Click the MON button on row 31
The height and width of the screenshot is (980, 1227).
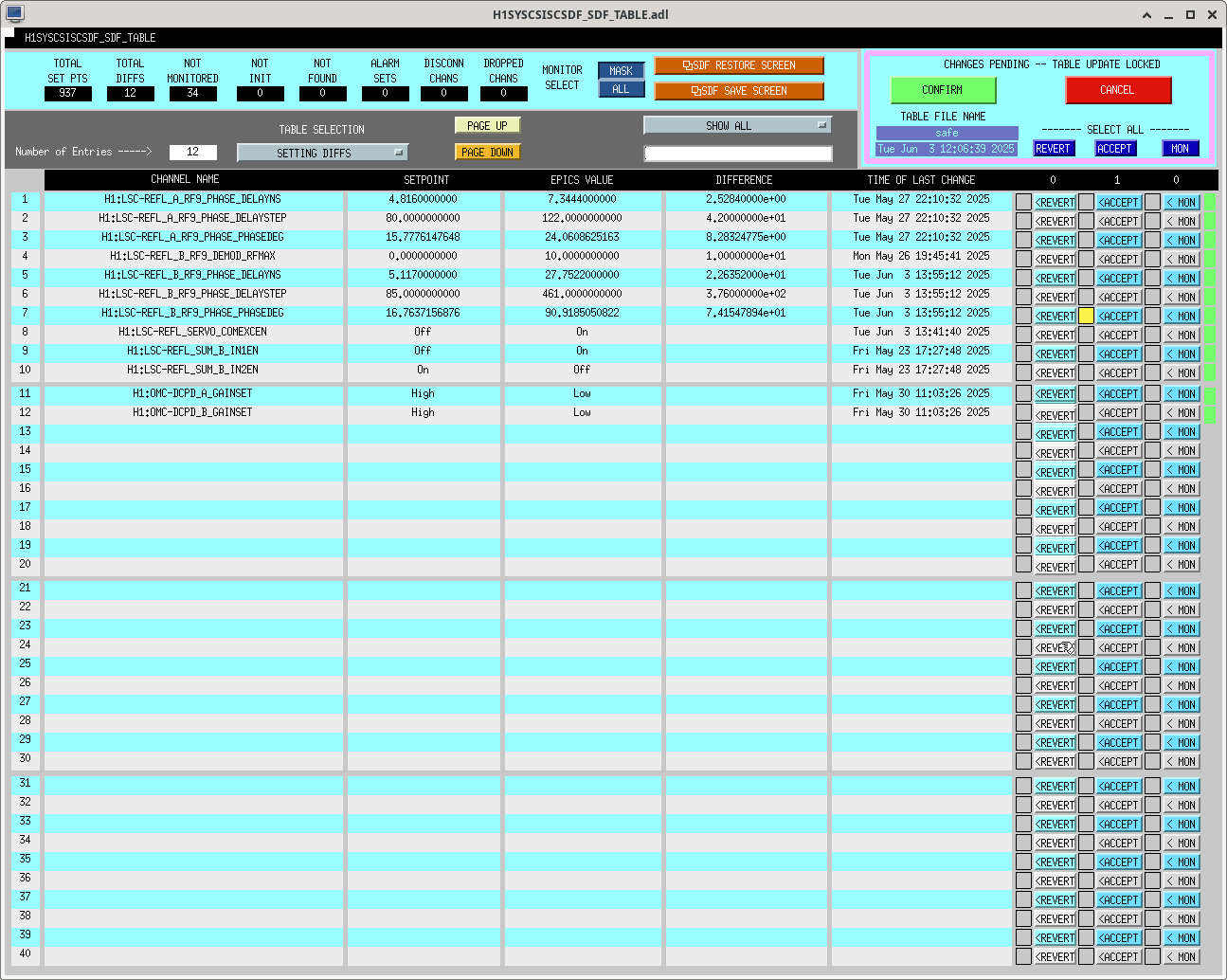pyautogui.click(x=1182, y=786)
